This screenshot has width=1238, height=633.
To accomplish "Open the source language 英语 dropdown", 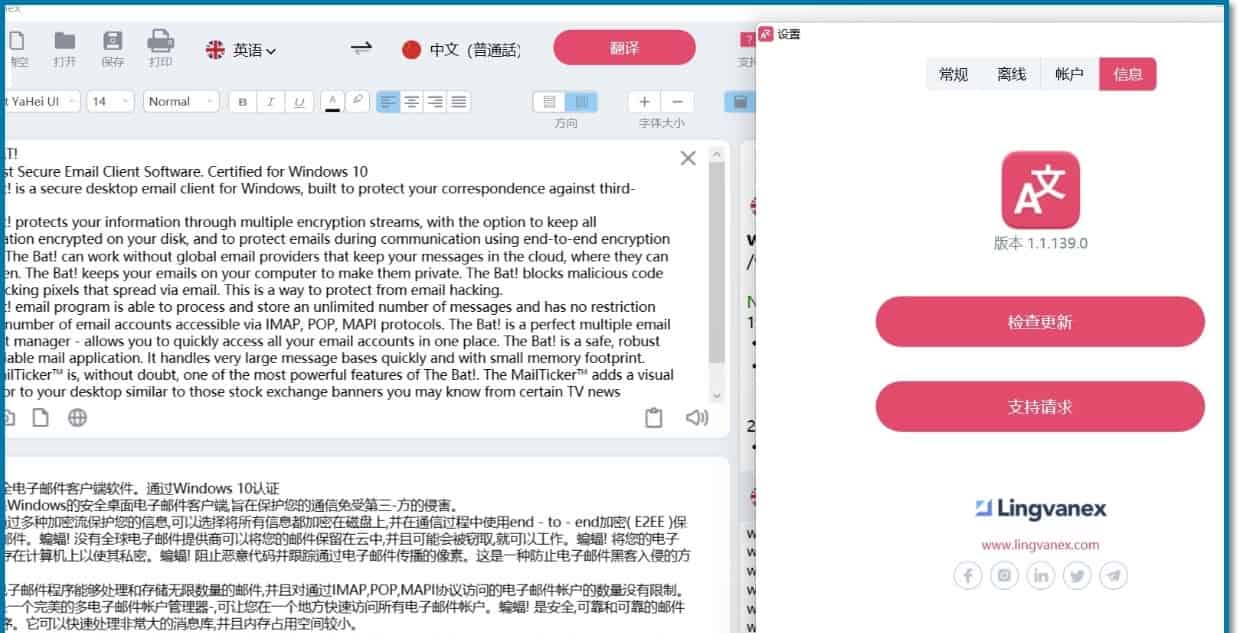I will click(x=241, y=49).
